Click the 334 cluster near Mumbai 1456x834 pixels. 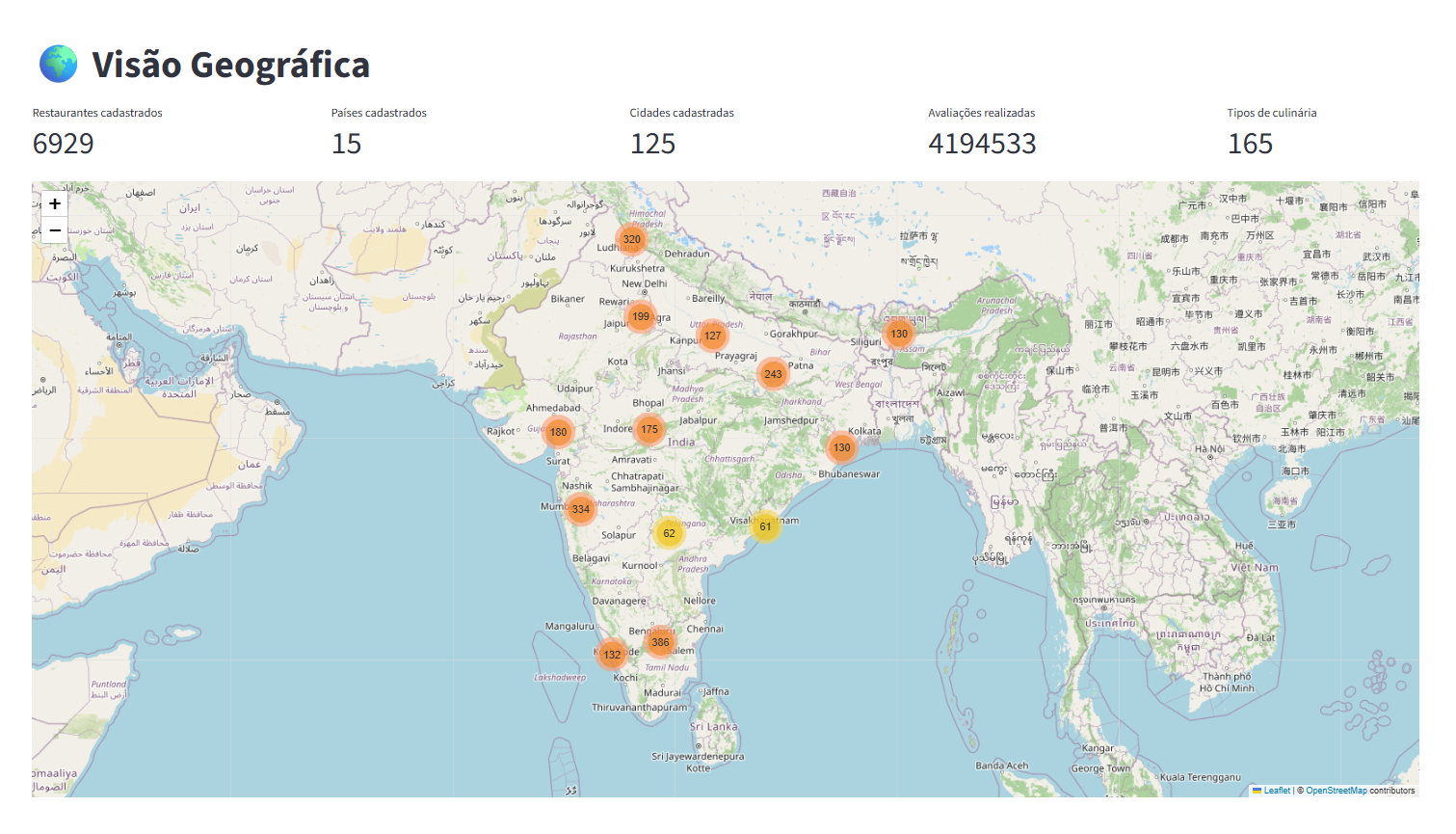tap(580, 509)
